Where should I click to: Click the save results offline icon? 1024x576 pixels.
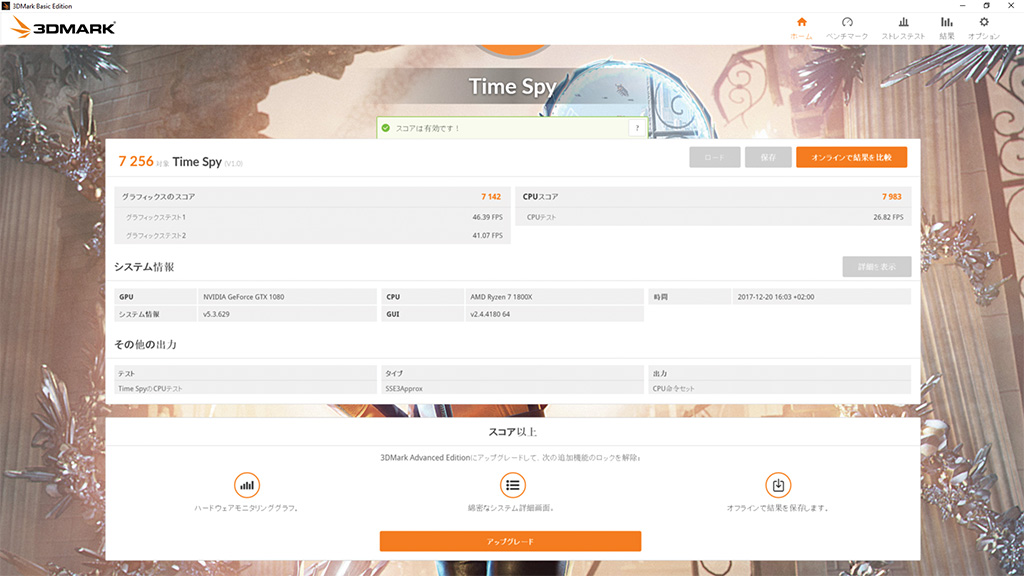778,485
